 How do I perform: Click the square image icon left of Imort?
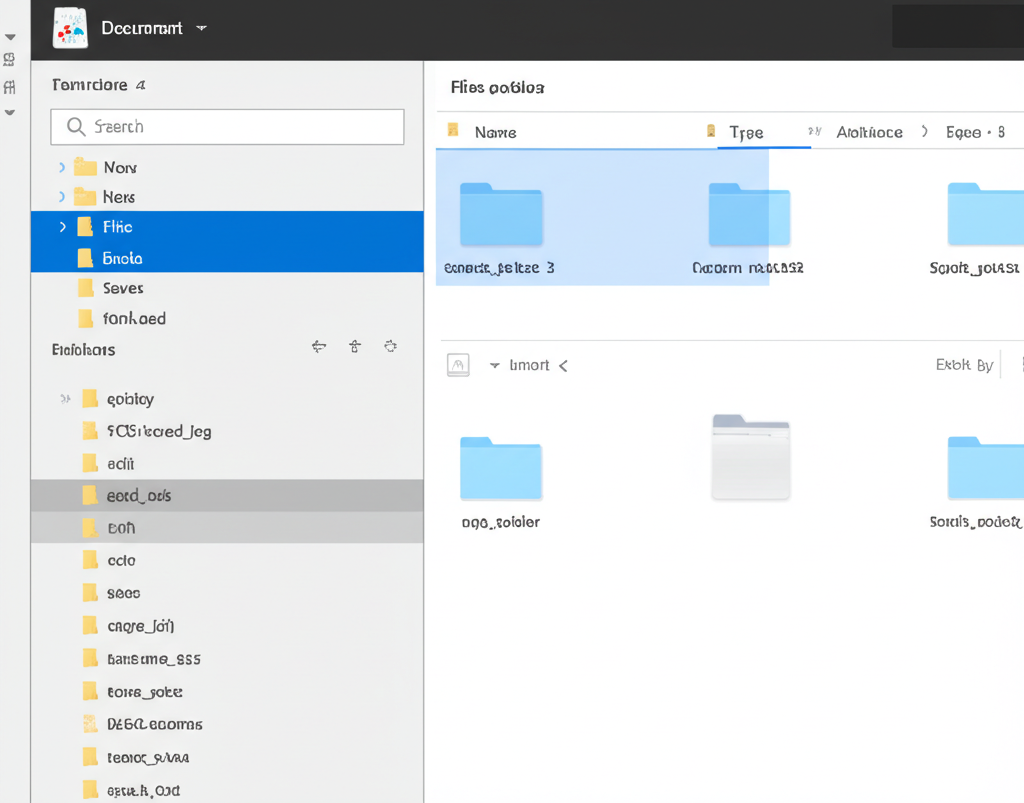coord(458,365)
